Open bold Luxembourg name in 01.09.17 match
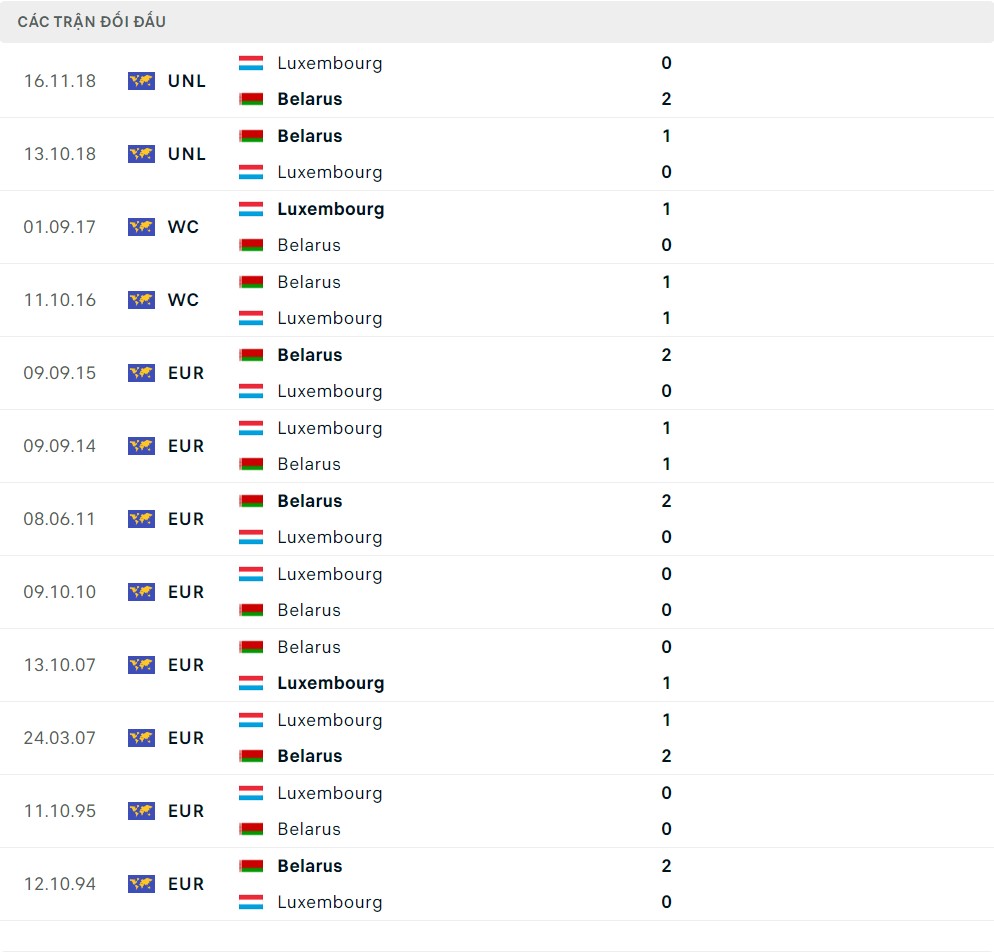 [x=331, y=209]
